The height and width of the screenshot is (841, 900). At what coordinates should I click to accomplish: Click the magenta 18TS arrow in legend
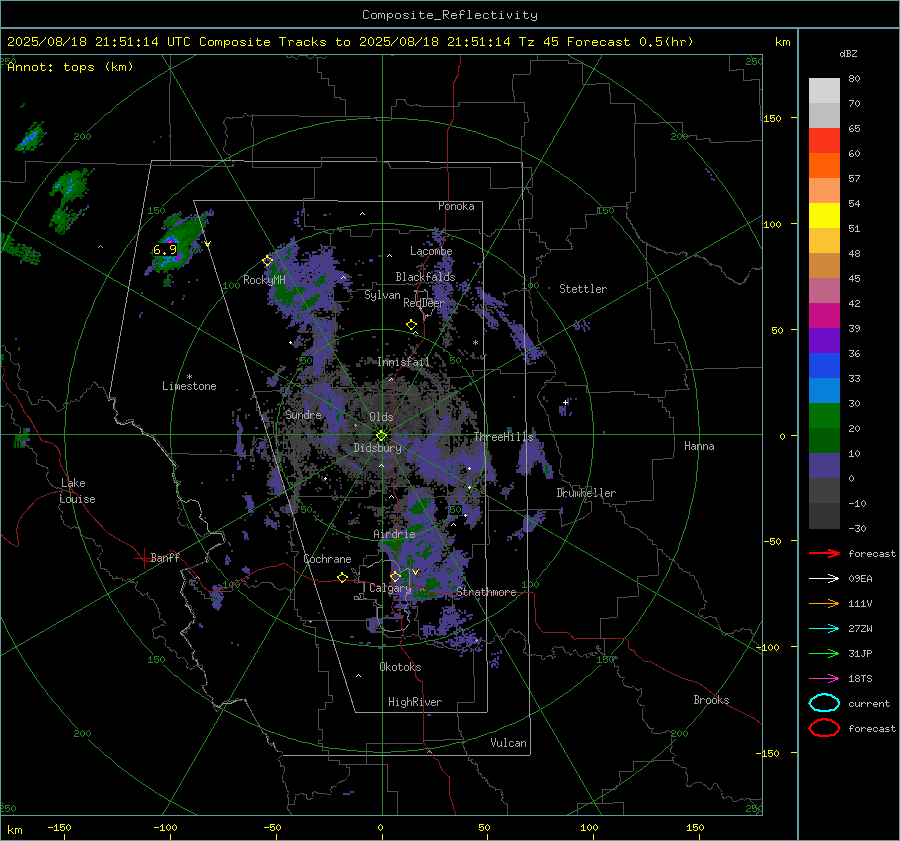824,679
